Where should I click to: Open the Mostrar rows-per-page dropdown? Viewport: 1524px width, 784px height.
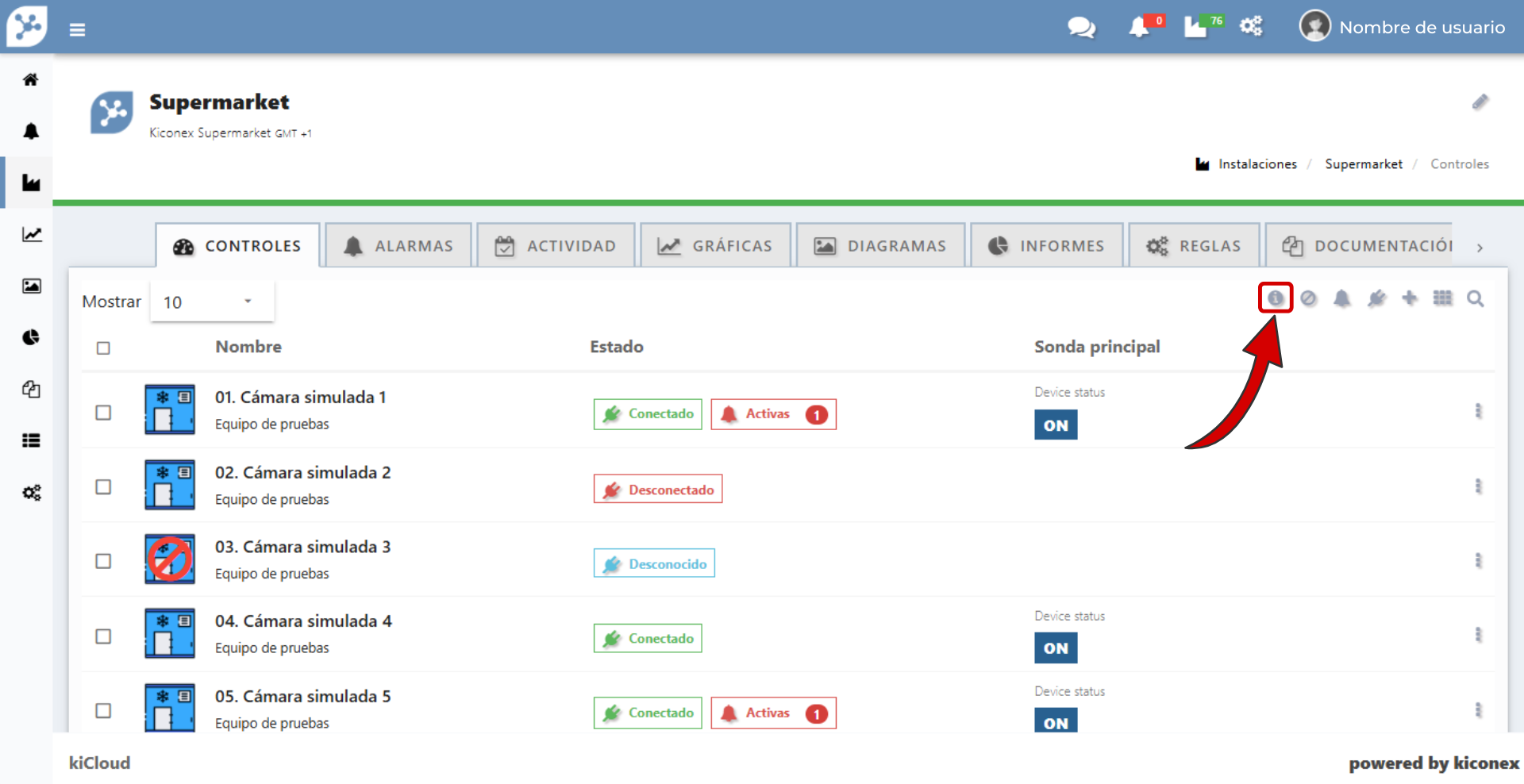coord(212,302)
